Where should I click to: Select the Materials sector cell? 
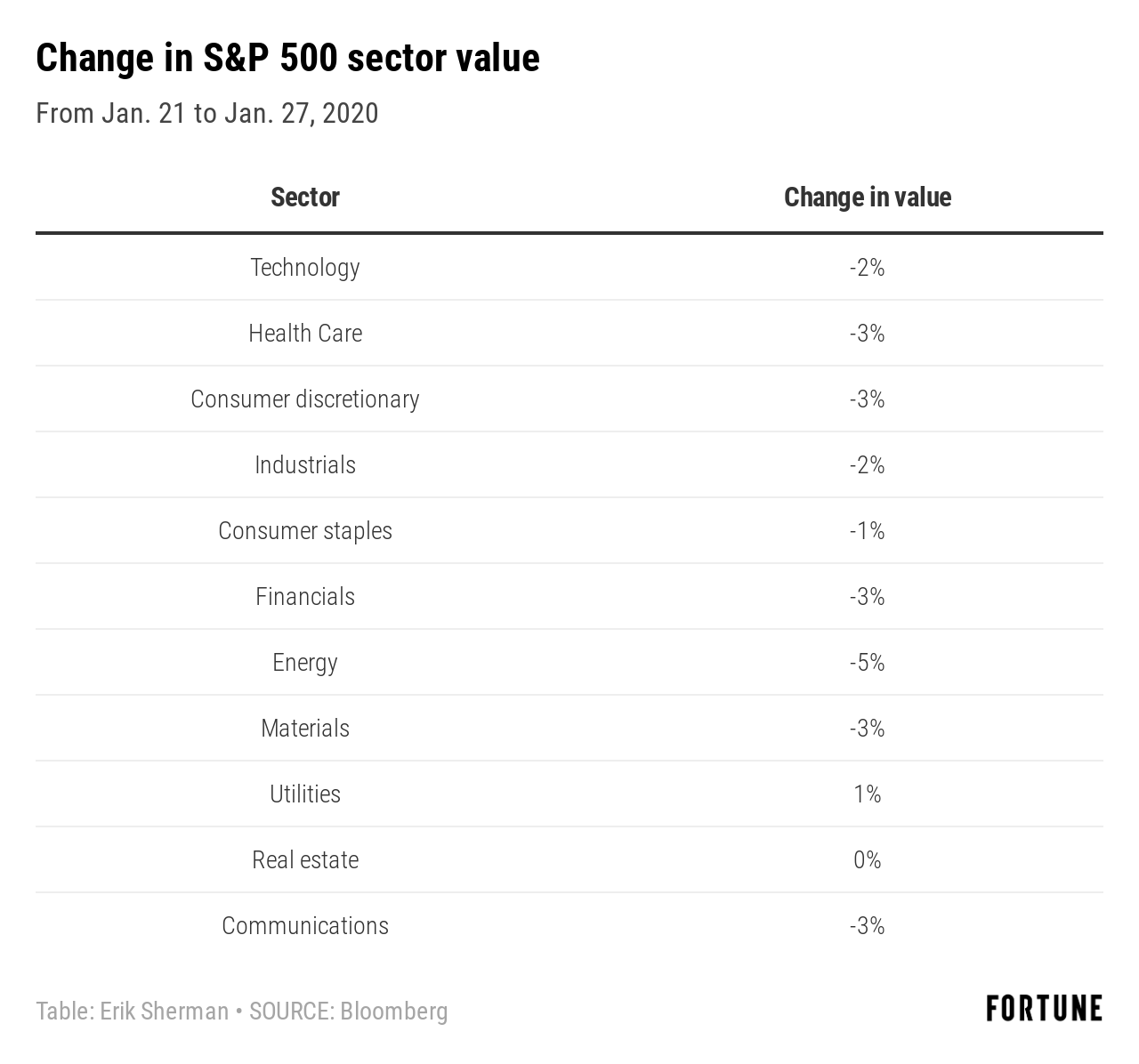coord(305,729)
